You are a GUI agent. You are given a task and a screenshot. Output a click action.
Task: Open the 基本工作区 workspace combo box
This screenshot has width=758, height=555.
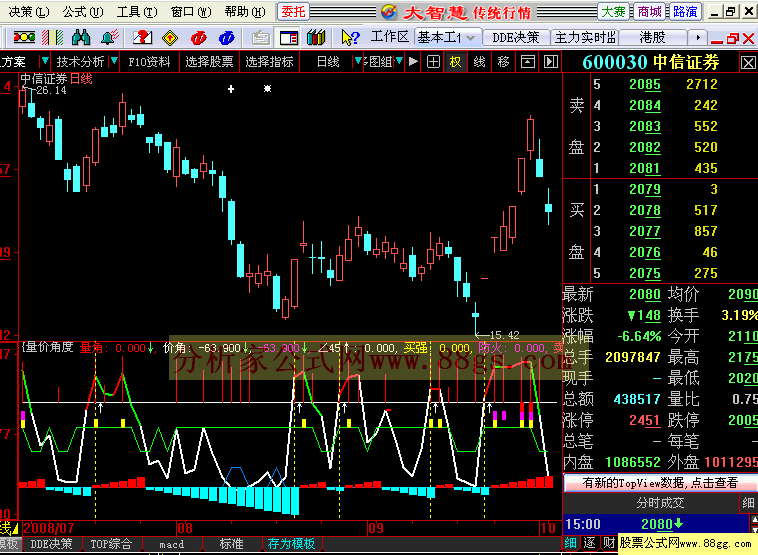click(447, 37)
